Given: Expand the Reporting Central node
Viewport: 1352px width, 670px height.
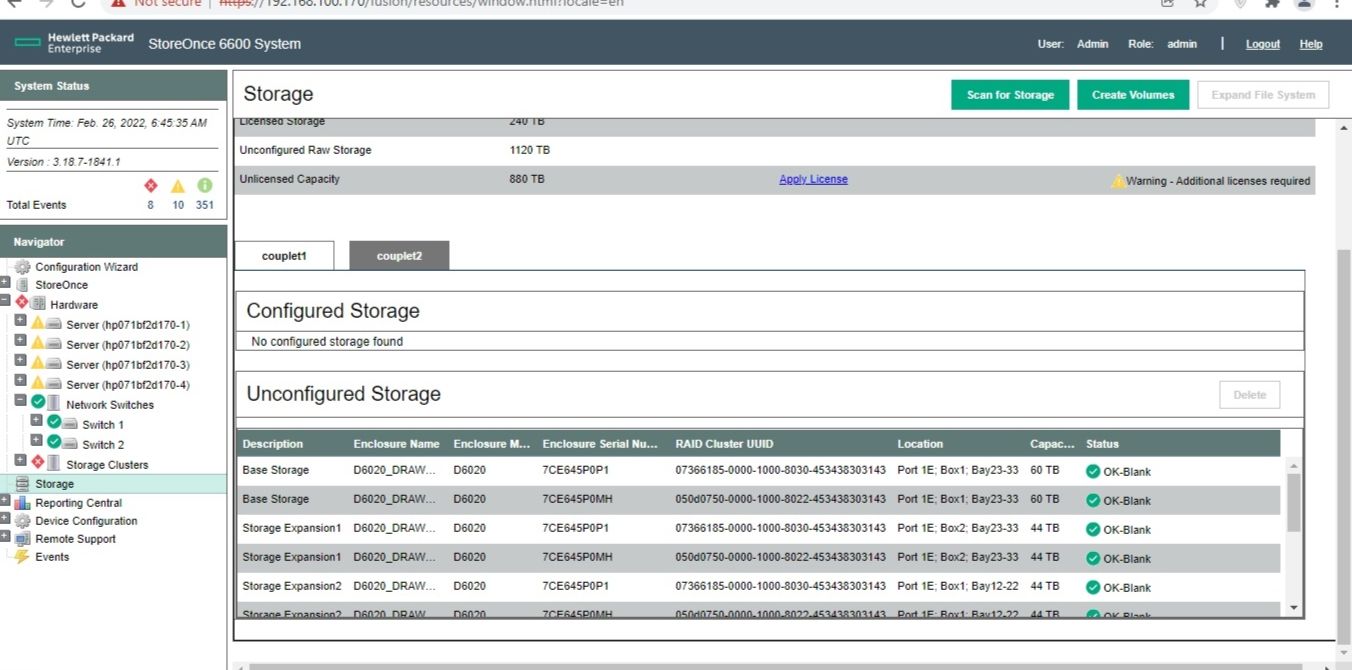Looking at the screenshot, I should tap(5, 501).
